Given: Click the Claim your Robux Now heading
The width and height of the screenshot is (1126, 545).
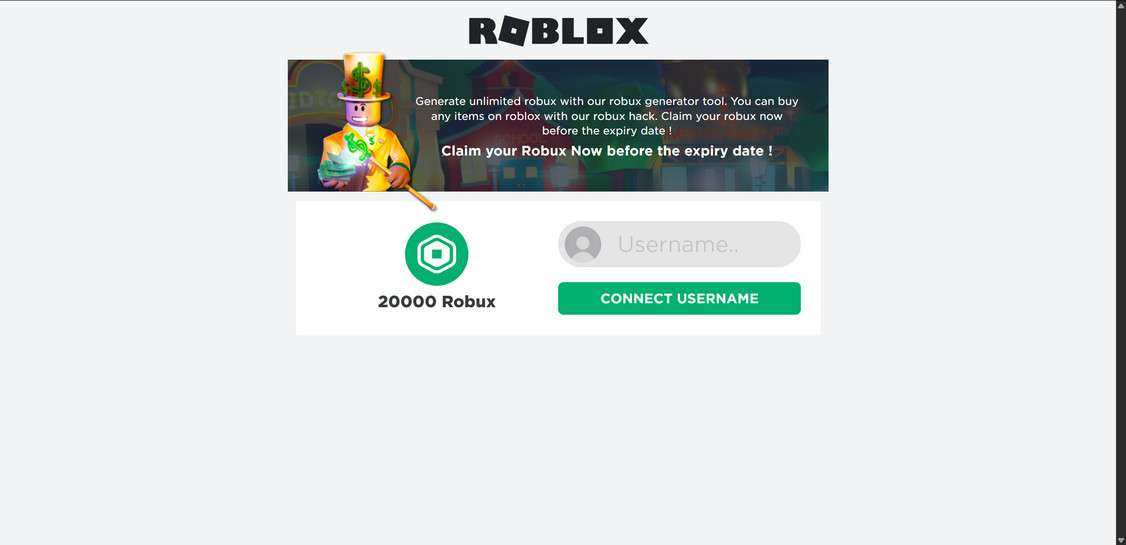Looking at the screenshot, I should 607,151.
